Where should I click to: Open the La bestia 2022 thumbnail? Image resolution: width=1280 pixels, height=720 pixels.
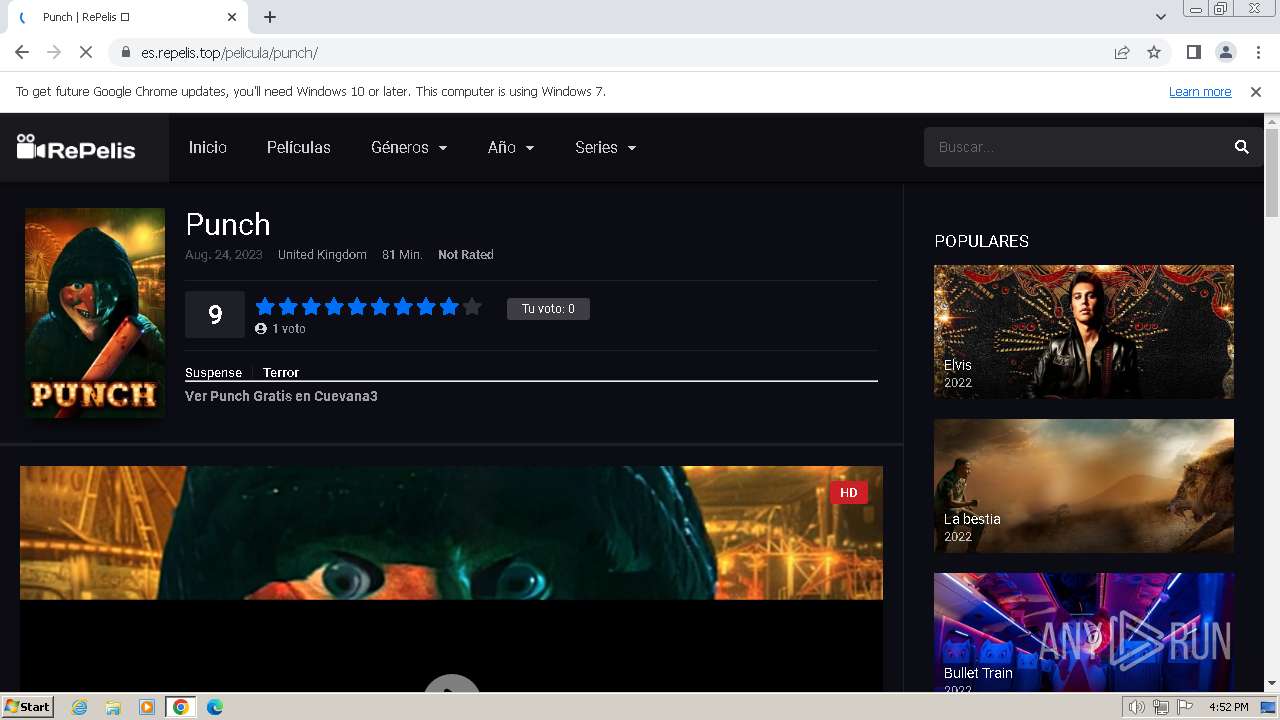1084,485
